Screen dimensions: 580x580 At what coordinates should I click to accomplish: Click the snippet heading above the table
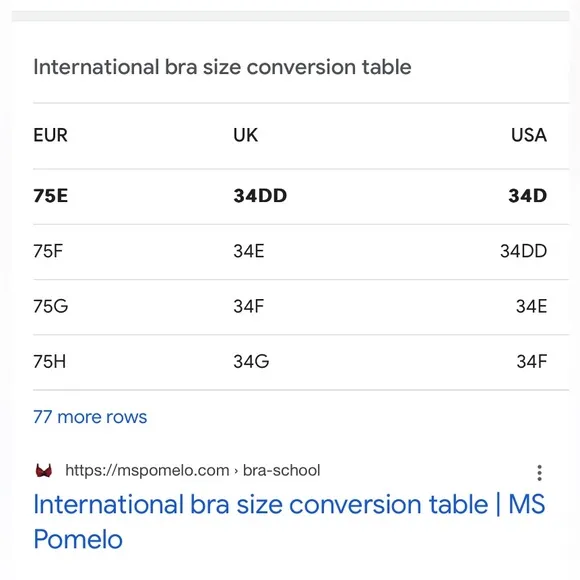click(222, 67)
